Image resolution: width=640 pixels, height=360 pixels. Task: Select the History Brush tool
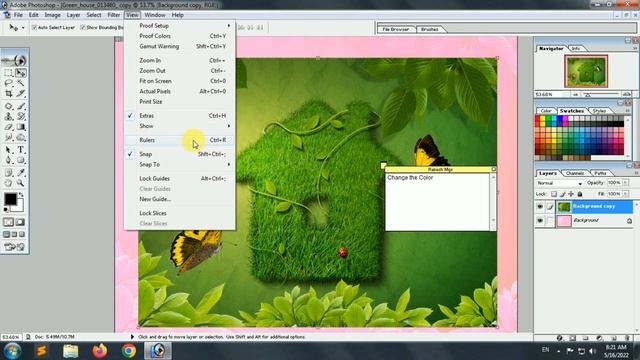point(20,117)
